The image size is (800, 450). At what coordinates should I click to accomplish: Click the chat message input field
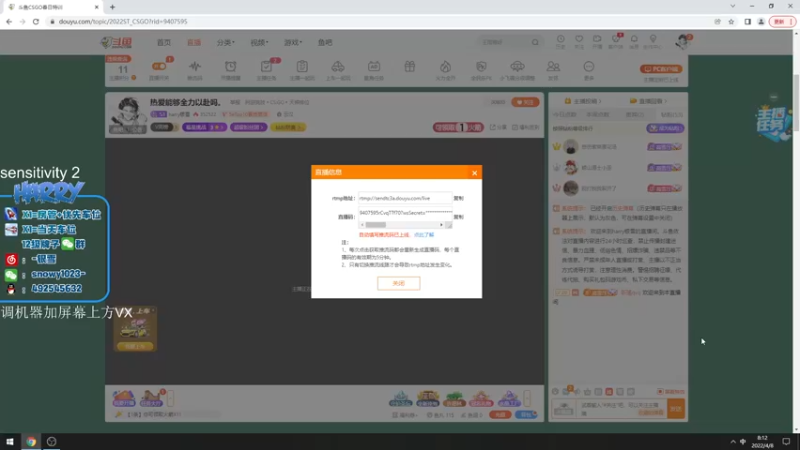click(x=622, y=409)
